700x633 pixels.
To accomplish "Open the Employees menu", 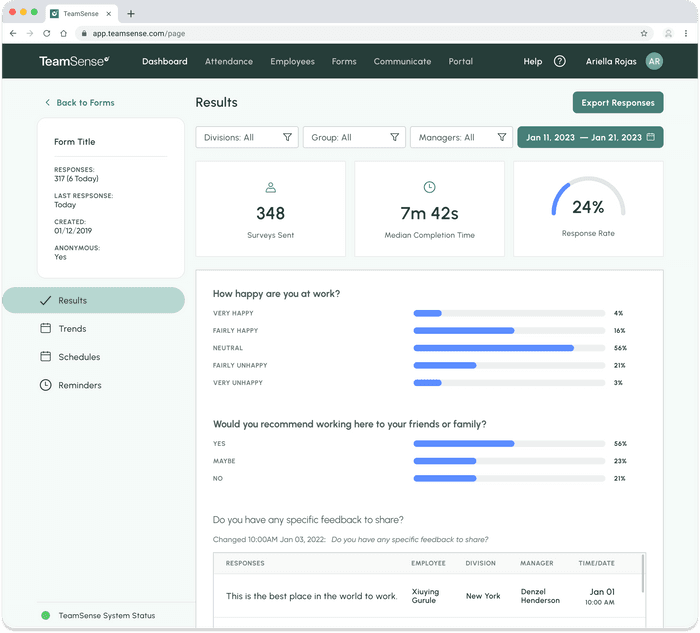I will click(x=292, y=61).
